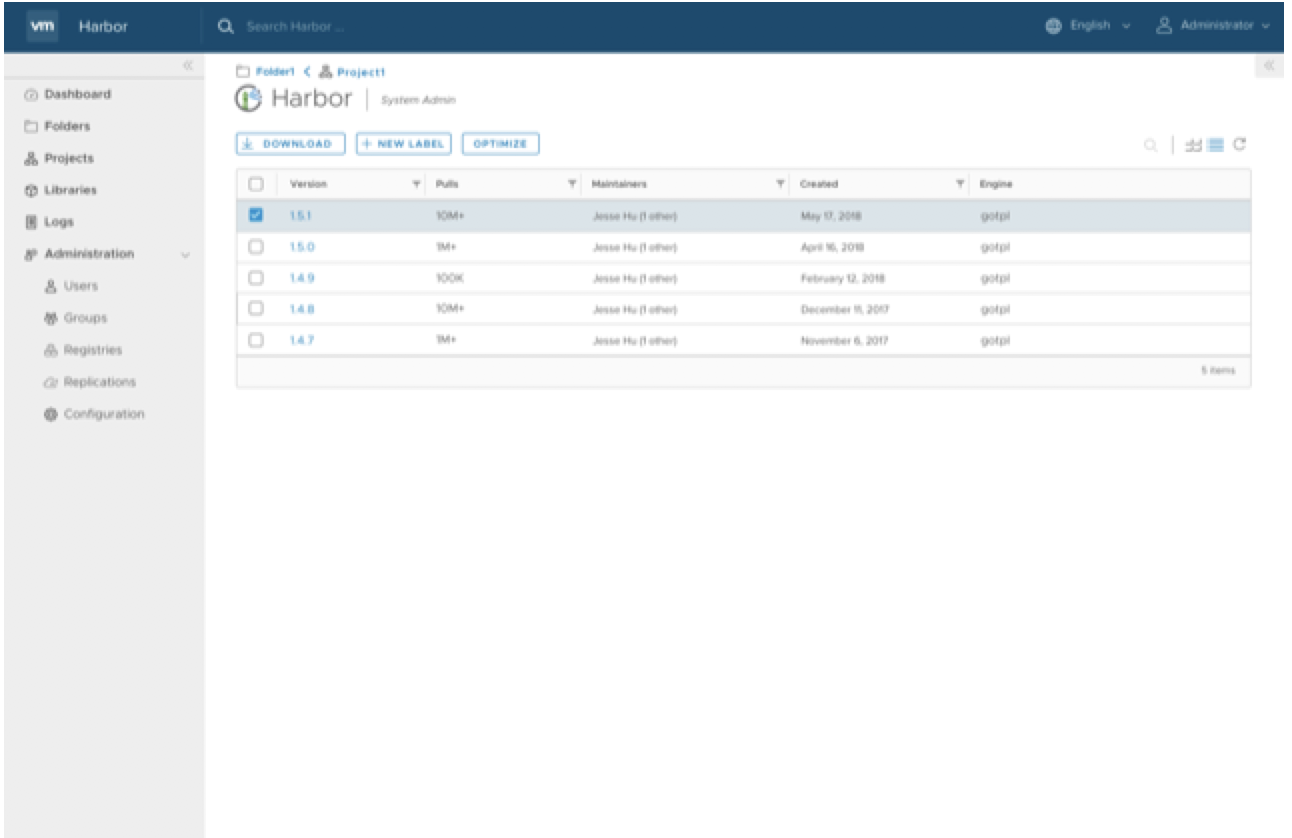Viewport: 1292px width, 838px height.
Task: Toggle the select-all header checkbox
Action: (255, 184)
